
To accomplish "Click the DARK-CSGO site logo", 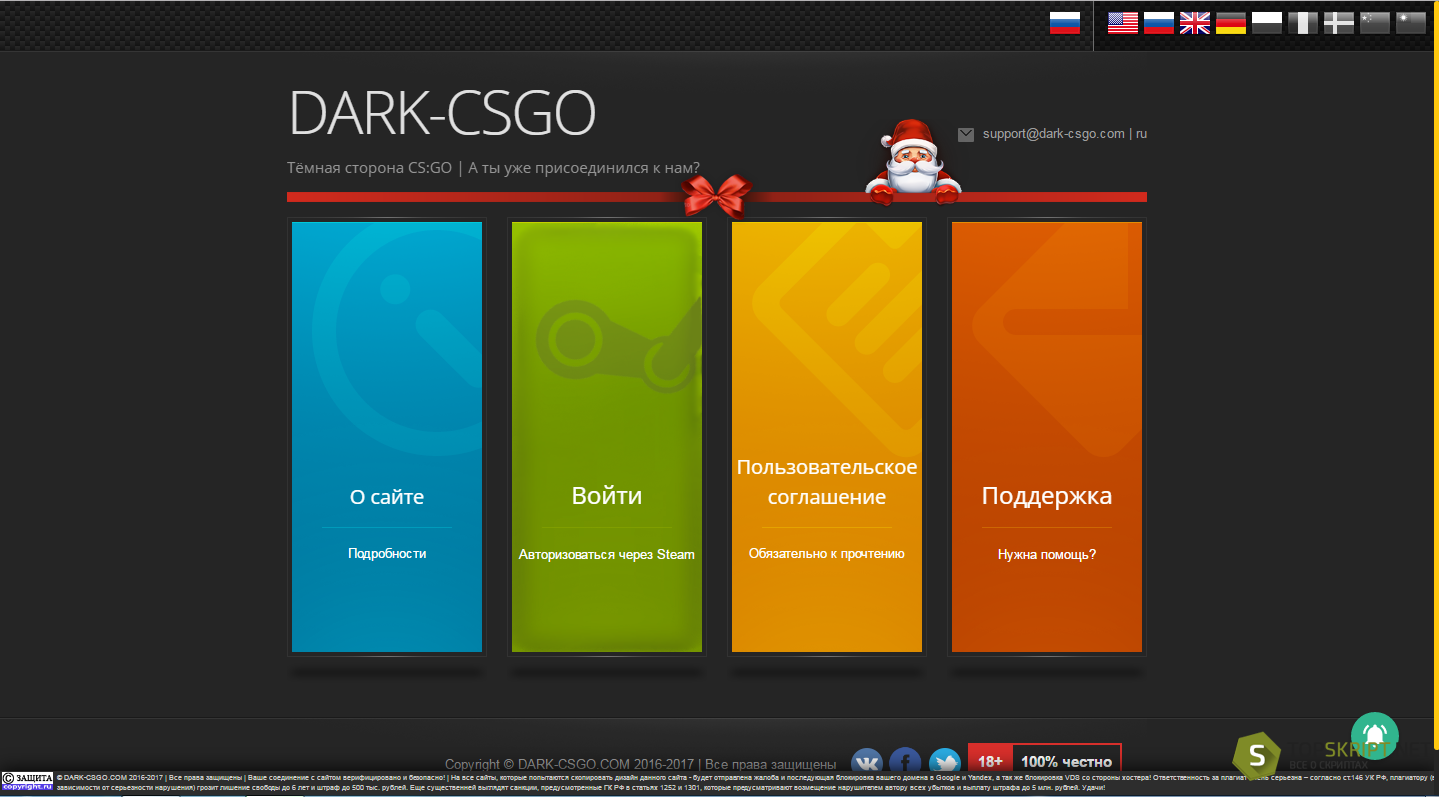I will (x=442, y=113).
